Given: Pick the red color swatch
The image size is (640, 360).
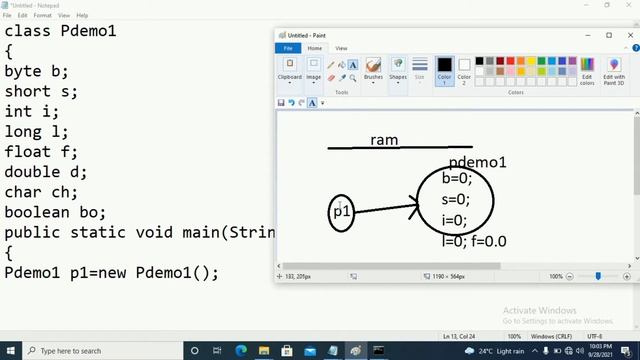Looking at the screenshot, I should pyautogui.click(x=510, y=61).
